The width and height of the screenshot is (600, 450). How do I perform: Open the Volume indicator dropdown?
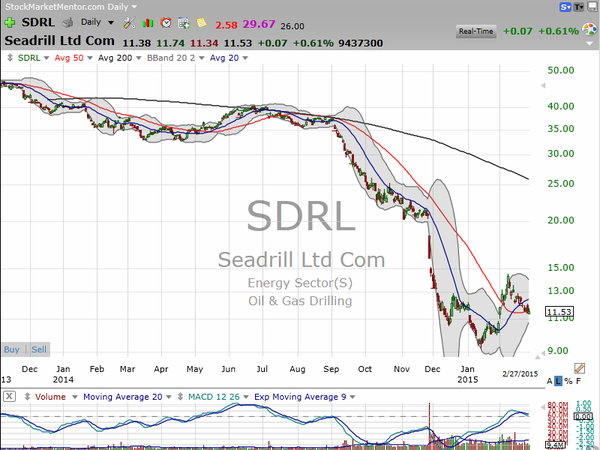coord(75,397)
